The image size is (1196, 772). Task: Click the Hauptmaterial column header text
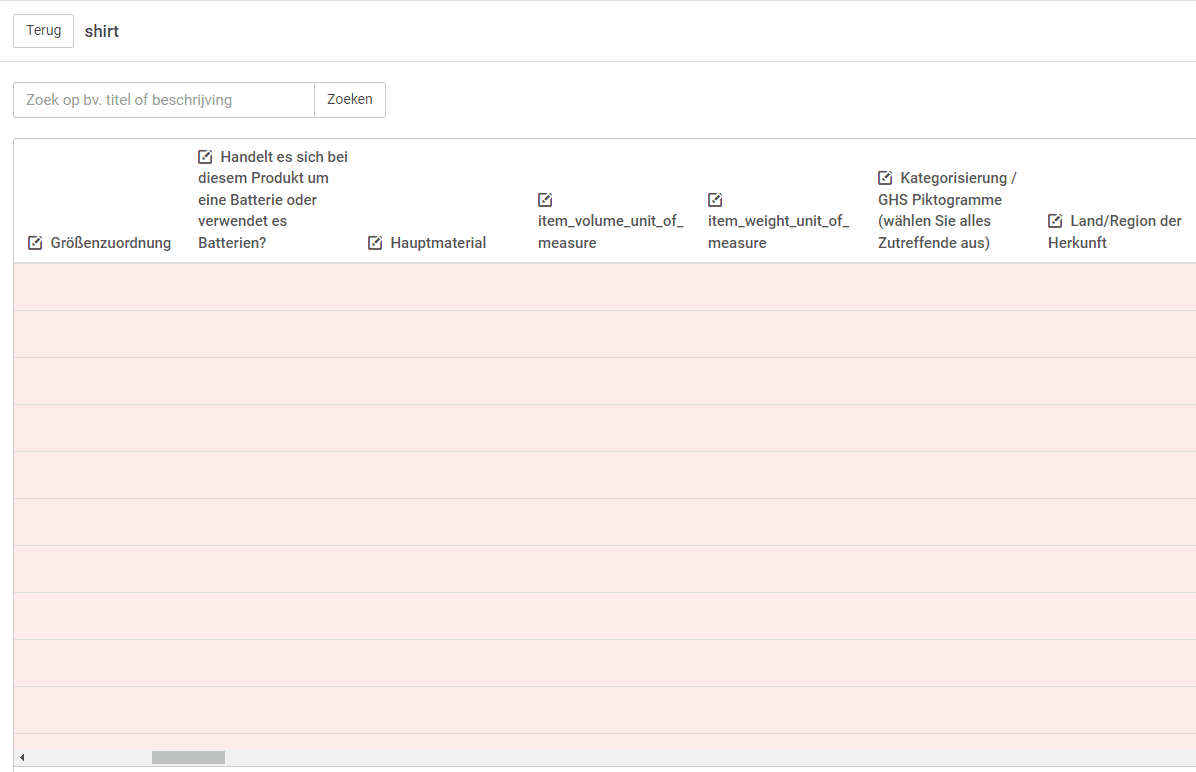coord(438,243)
